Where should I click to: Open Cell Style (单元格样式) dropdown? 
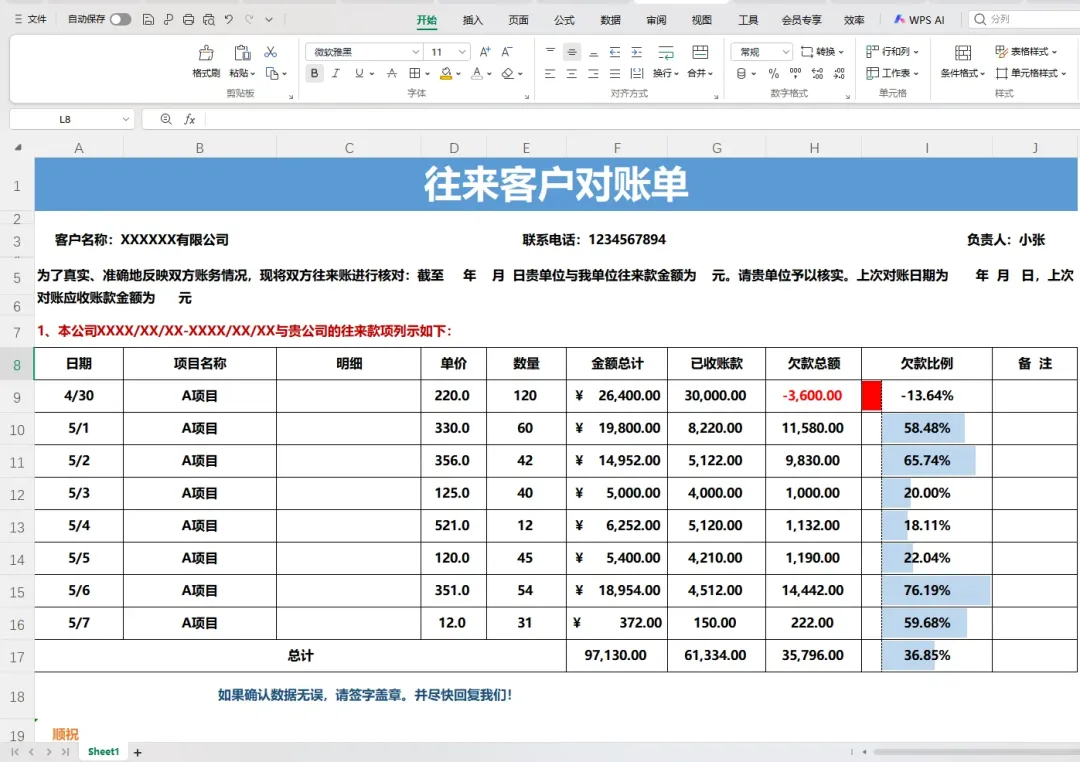click(1031, 73)
